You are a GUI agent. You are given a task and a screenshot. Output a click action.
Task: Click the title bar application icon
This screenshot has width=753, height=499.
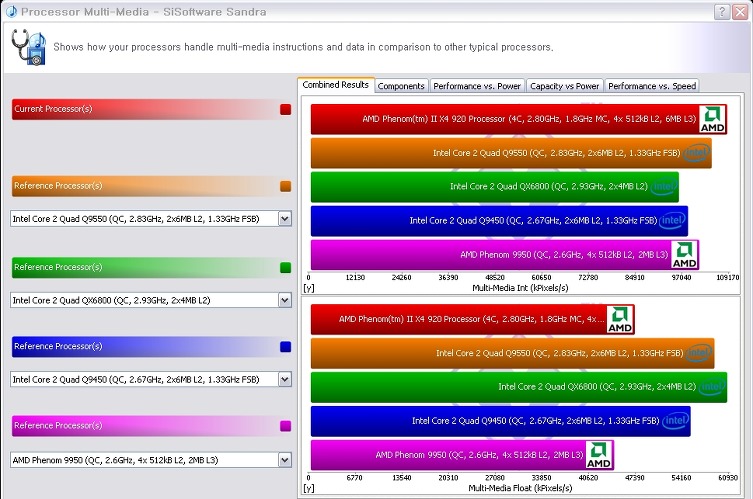[12, 12]
